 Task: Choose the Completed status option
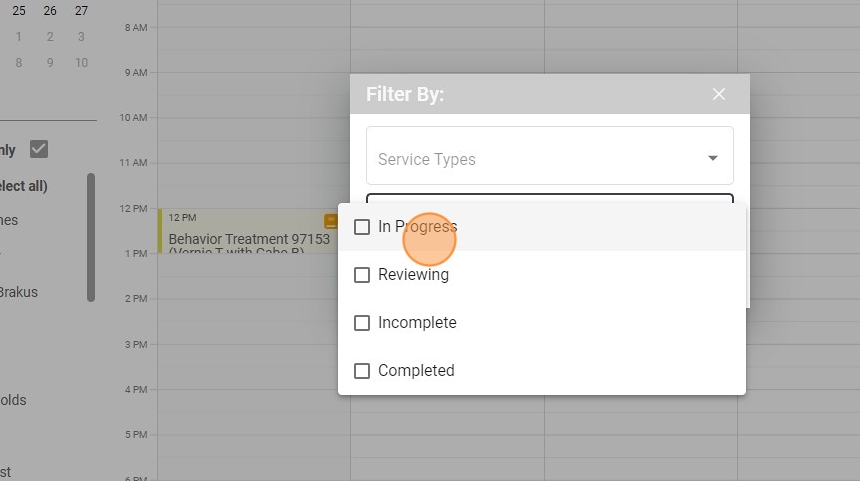point(416,371)
